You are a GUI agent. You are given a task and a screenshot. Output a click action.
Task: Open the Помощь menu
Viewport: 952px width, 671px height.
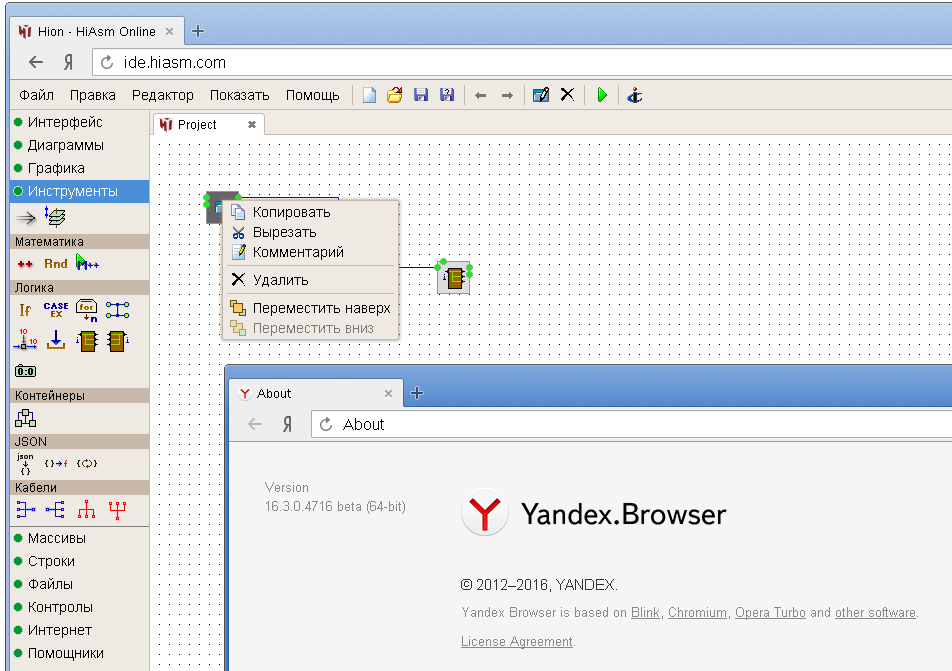[x=313, y=95]
